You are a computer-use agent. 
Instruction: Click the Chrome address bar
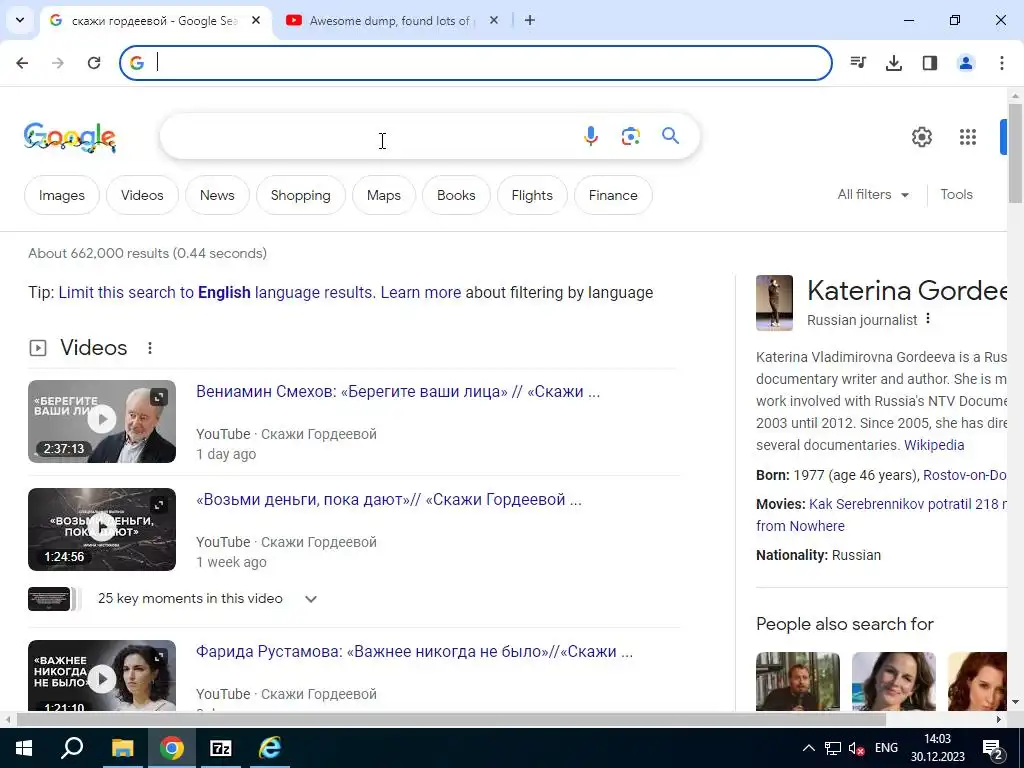[x=475, y=63]
